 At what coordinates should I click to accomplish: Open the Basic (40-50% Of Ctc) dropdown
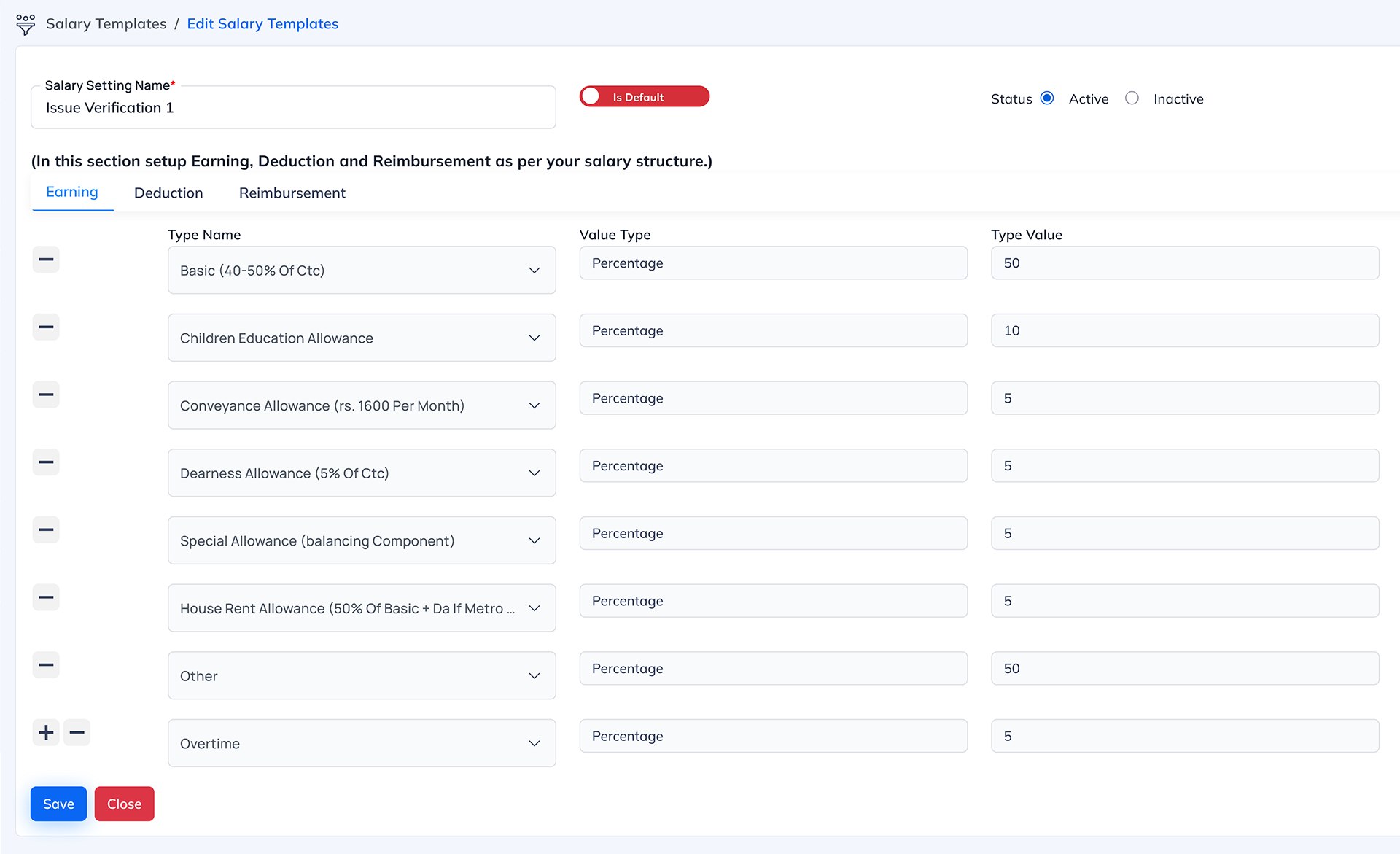(362, 271)
